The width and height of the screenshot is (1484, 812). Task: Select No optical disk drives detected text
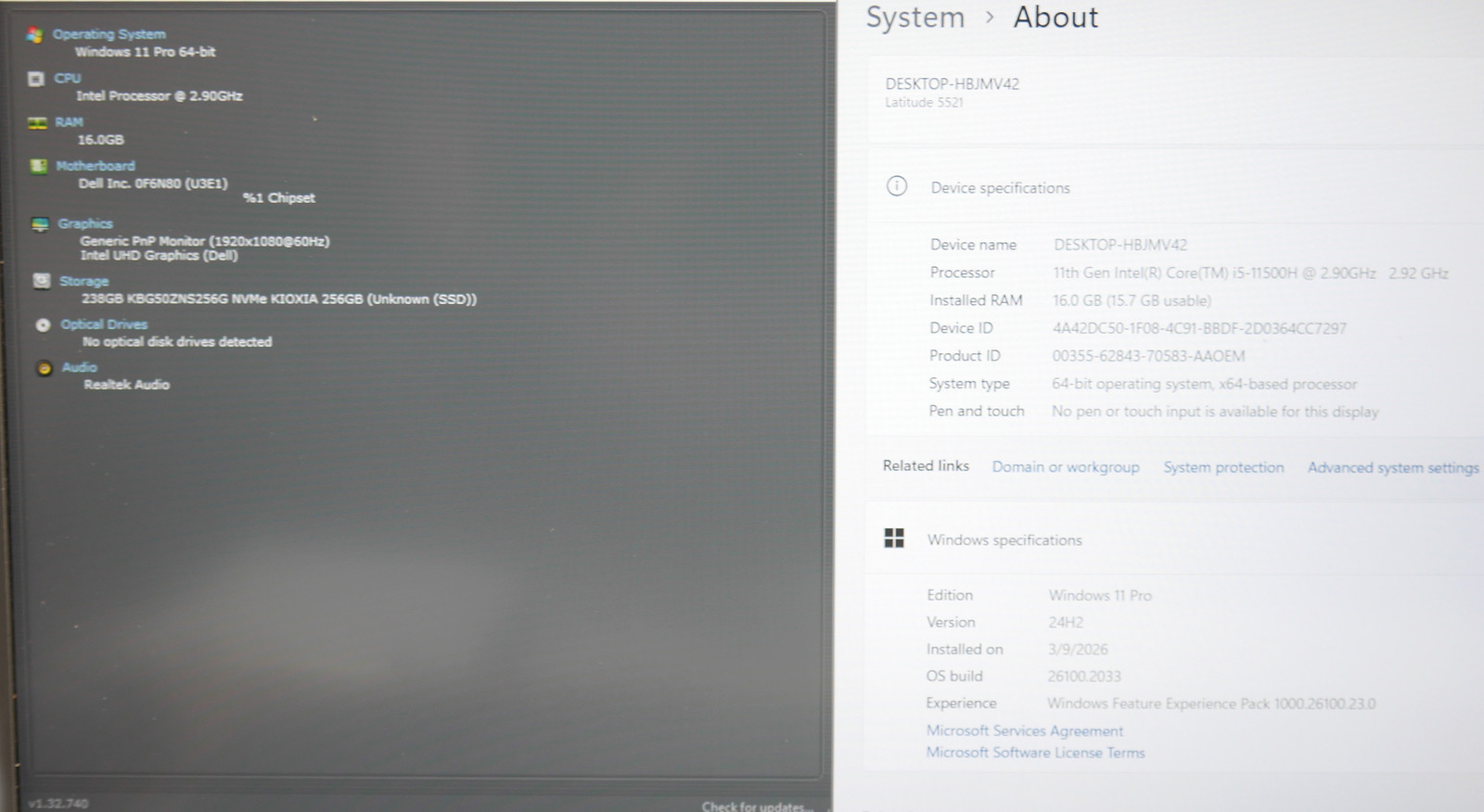pos(177,341)
